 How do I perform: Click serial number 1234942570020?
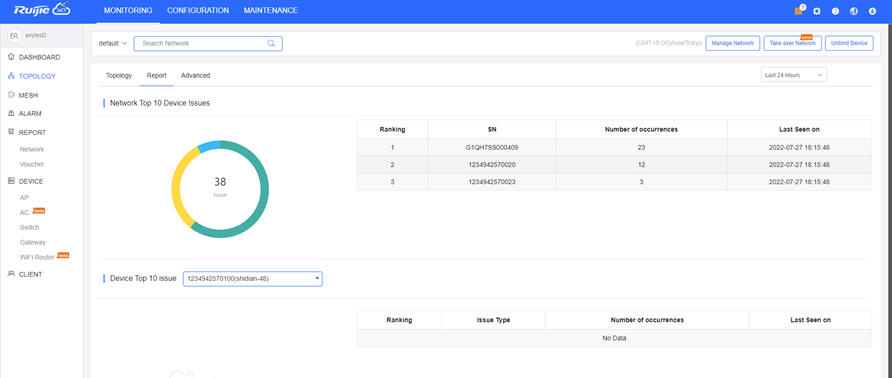click(492, 165)
